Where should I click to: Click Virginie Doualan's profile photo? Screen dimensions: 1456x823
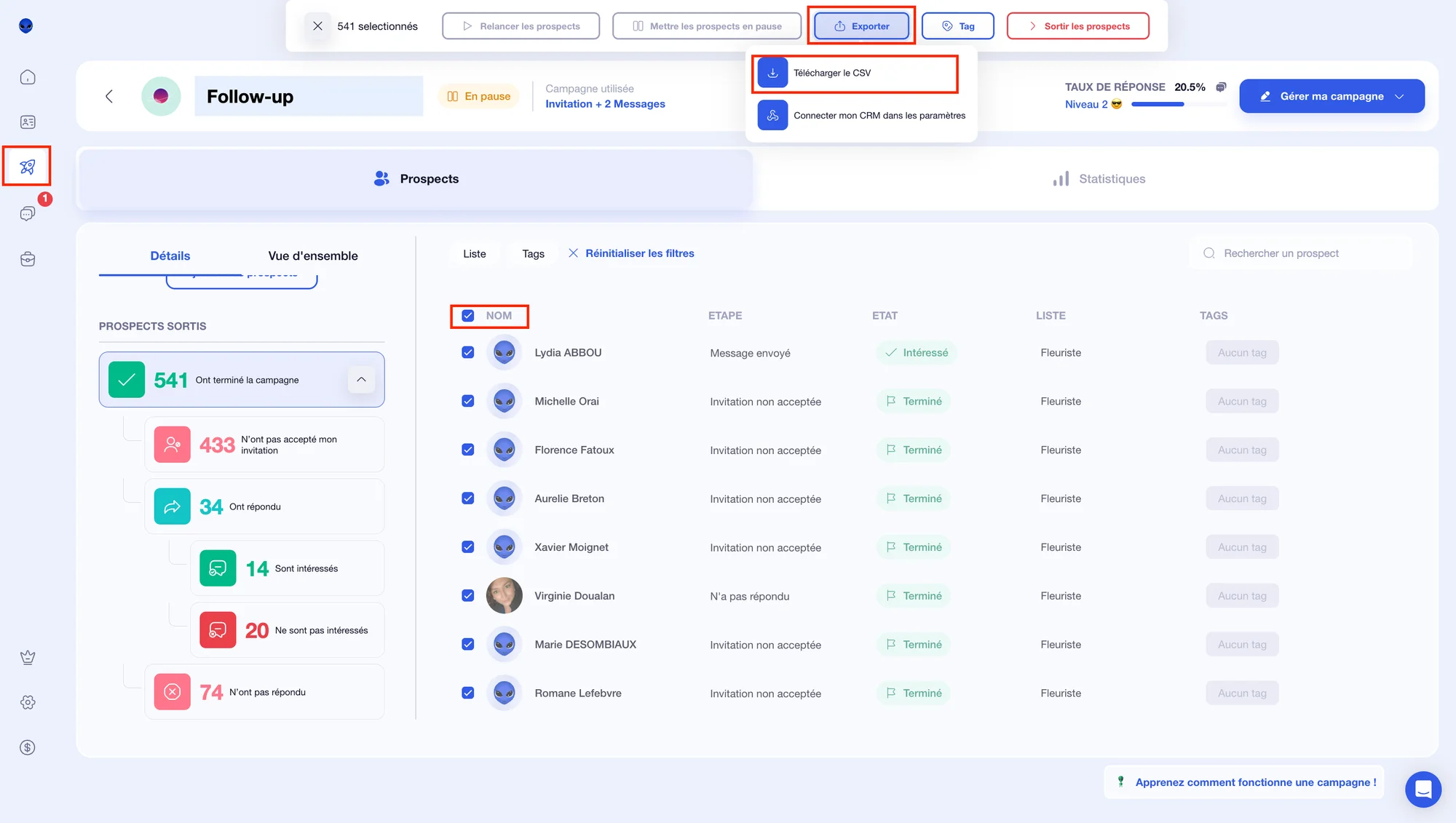point(504,595)
